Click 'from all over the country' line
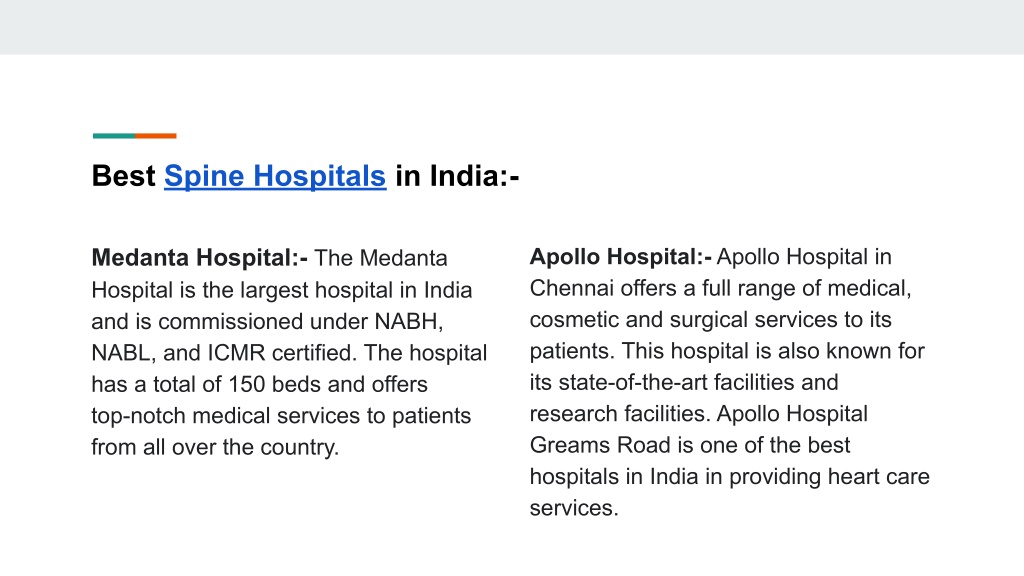Screen dimensions: 1024x576 tap(215, 447)
